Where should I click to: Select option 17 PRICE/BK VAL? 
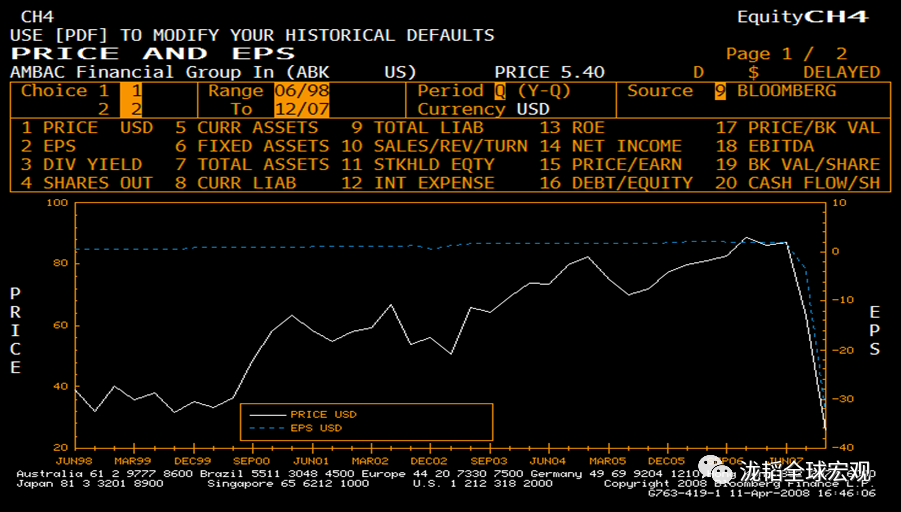(798, 128)
